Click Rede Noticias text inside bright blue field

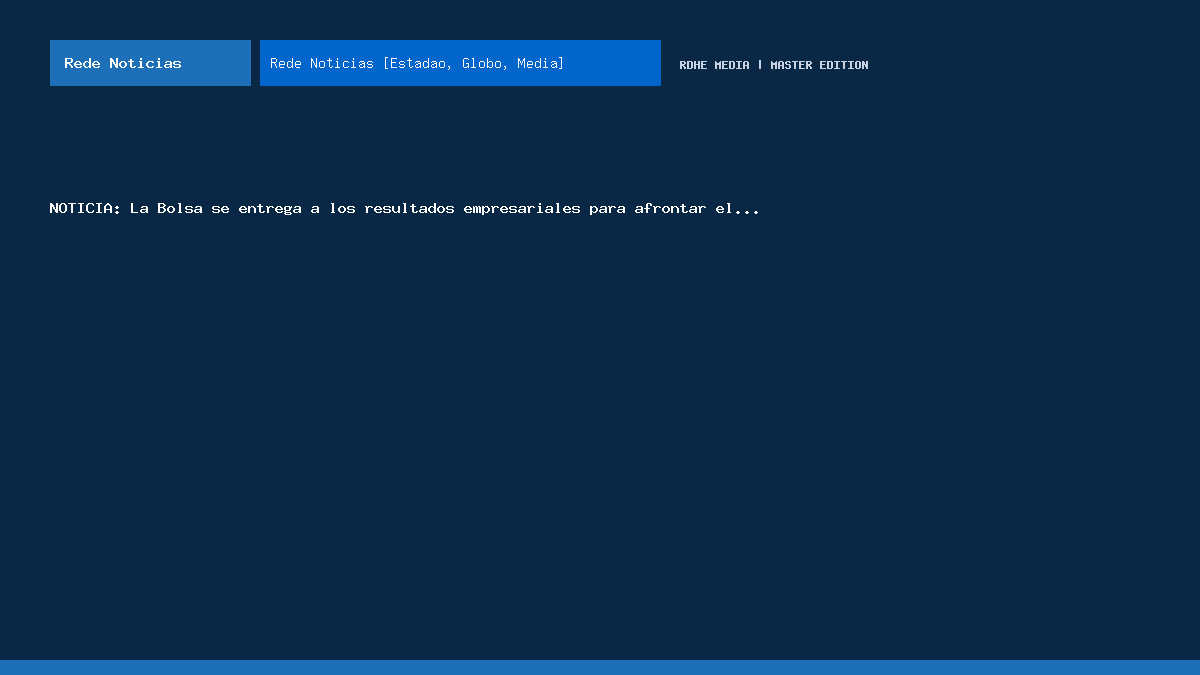pyautogui.click(x=322, y=63)
